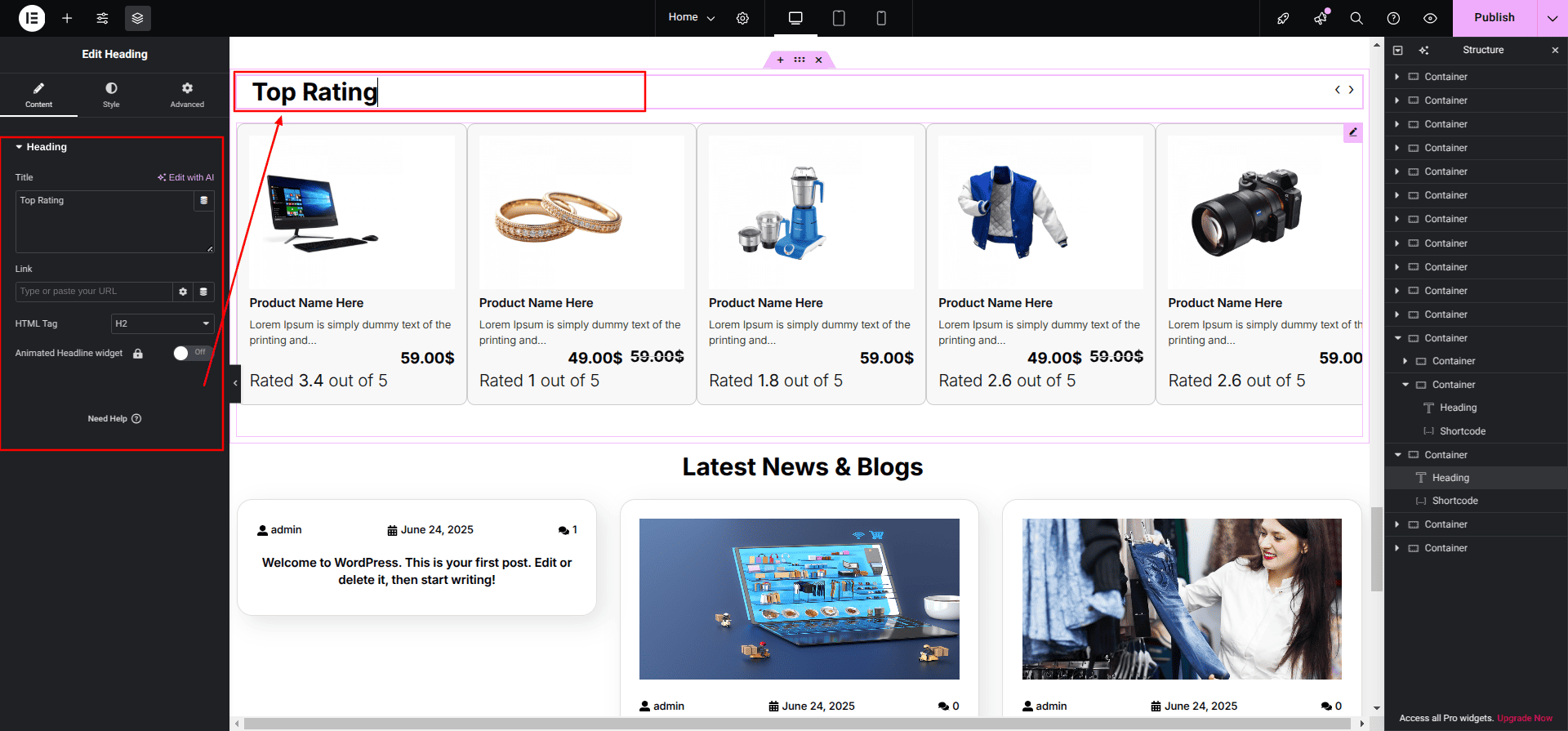Click the Publish button
This screenshot has width=1568, height=731.
point(1494,18)
